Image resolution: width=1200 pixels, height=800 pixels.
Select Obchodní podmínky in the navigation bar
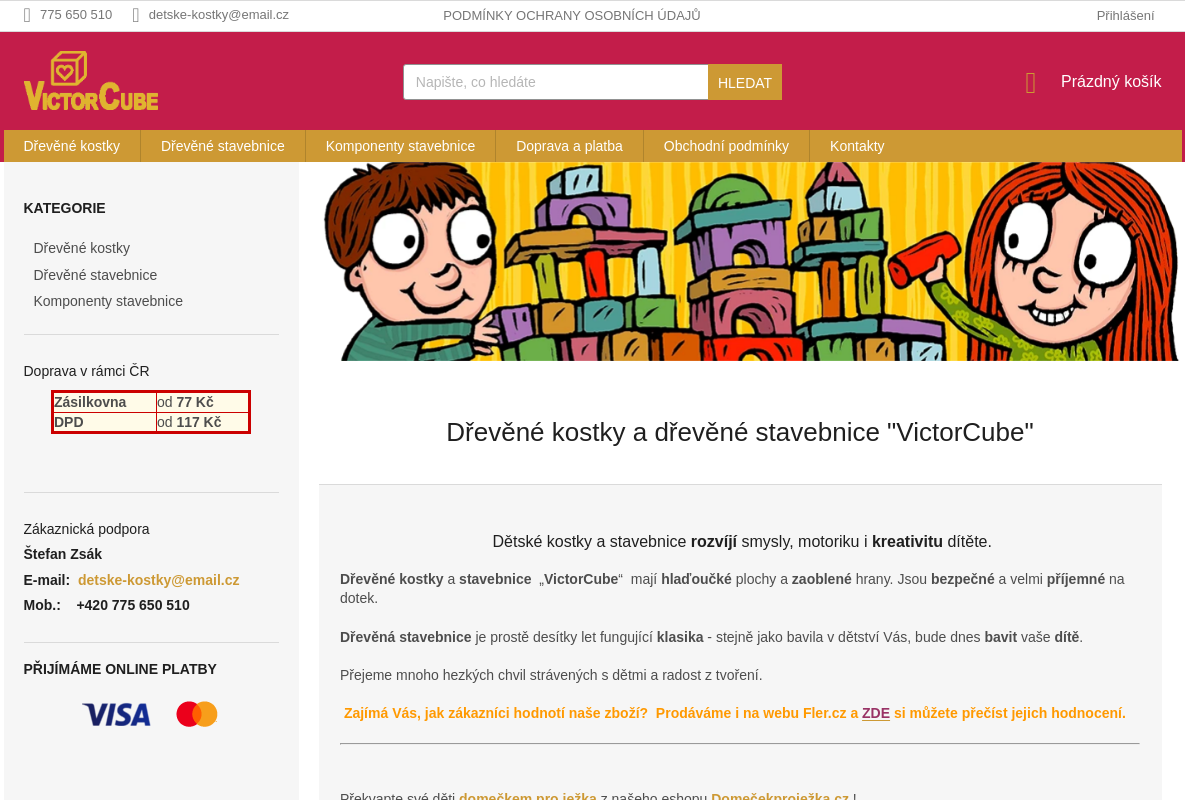tap(726, 146)
